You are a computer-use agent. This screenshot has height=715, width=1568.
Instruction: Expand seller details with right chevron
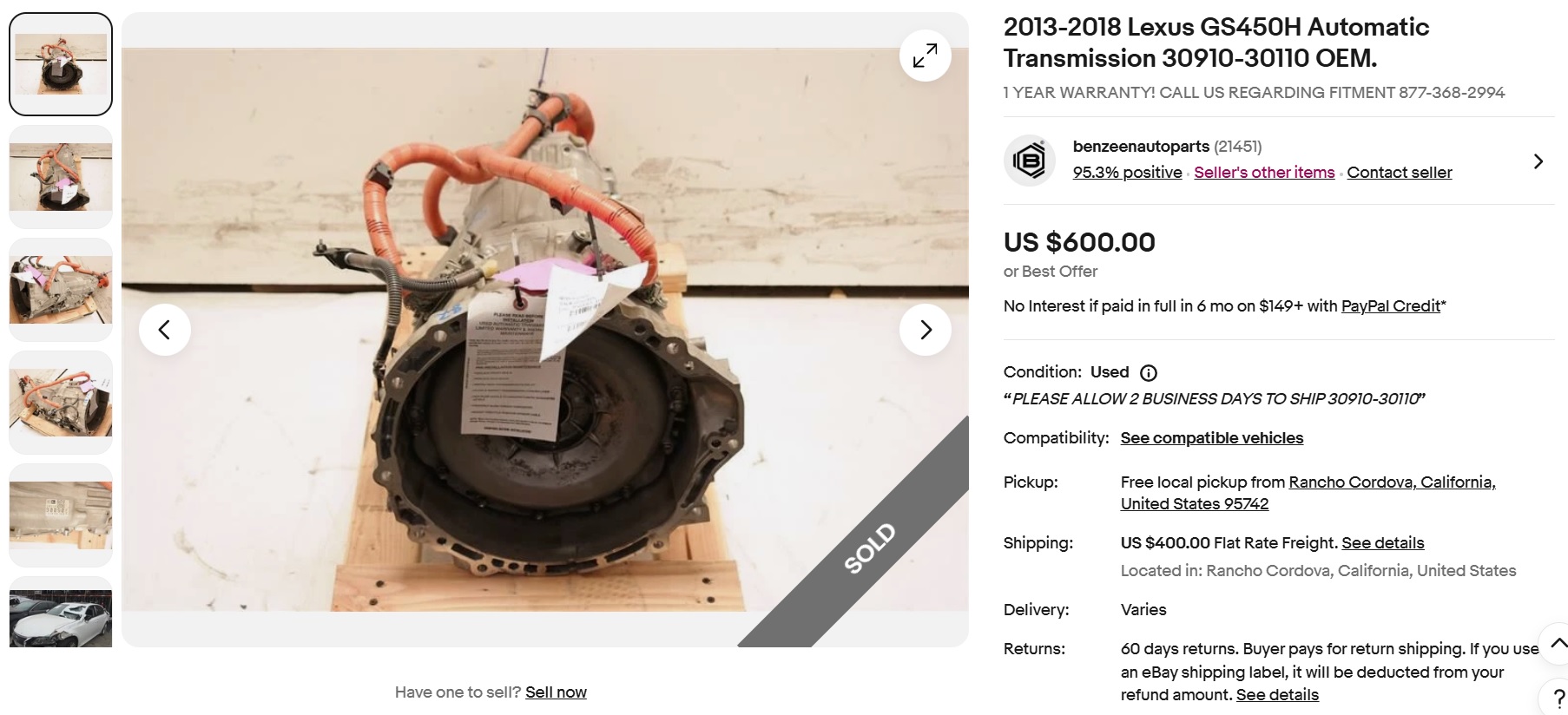[1538, 161]
